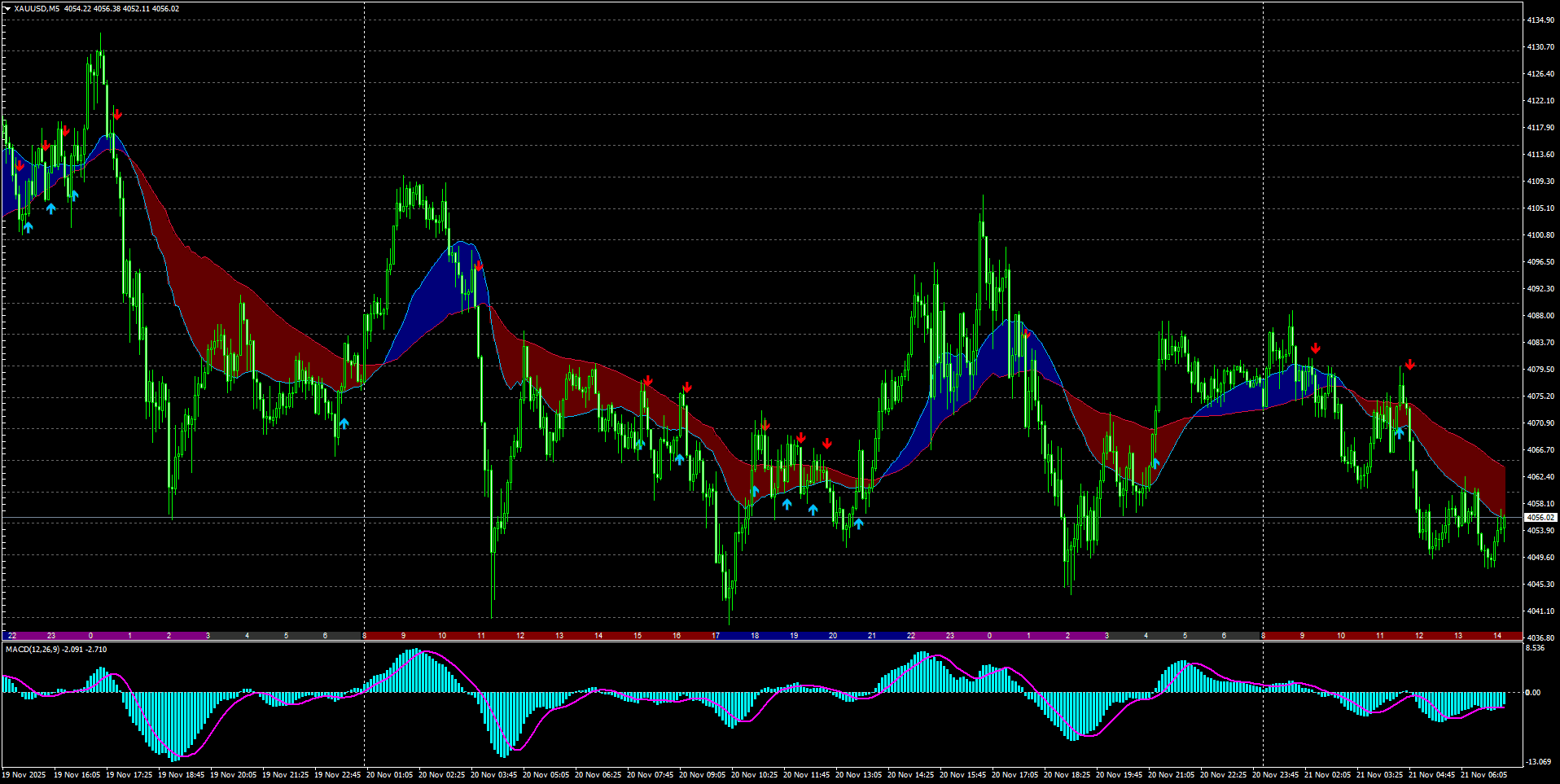Click the 19 Nov 2025 date label
Viewport: 1560px width, 784px height.
[24, 775]
